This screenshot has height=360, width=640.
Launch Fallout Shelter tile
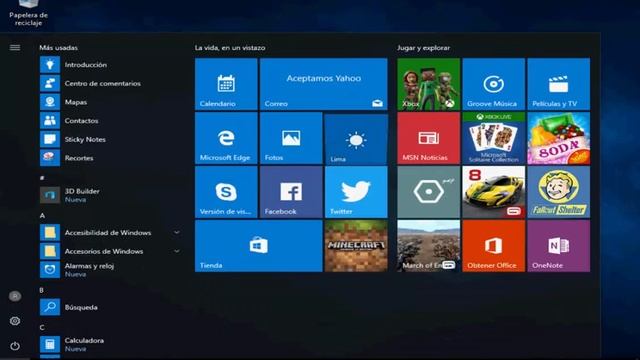[558, 192]
